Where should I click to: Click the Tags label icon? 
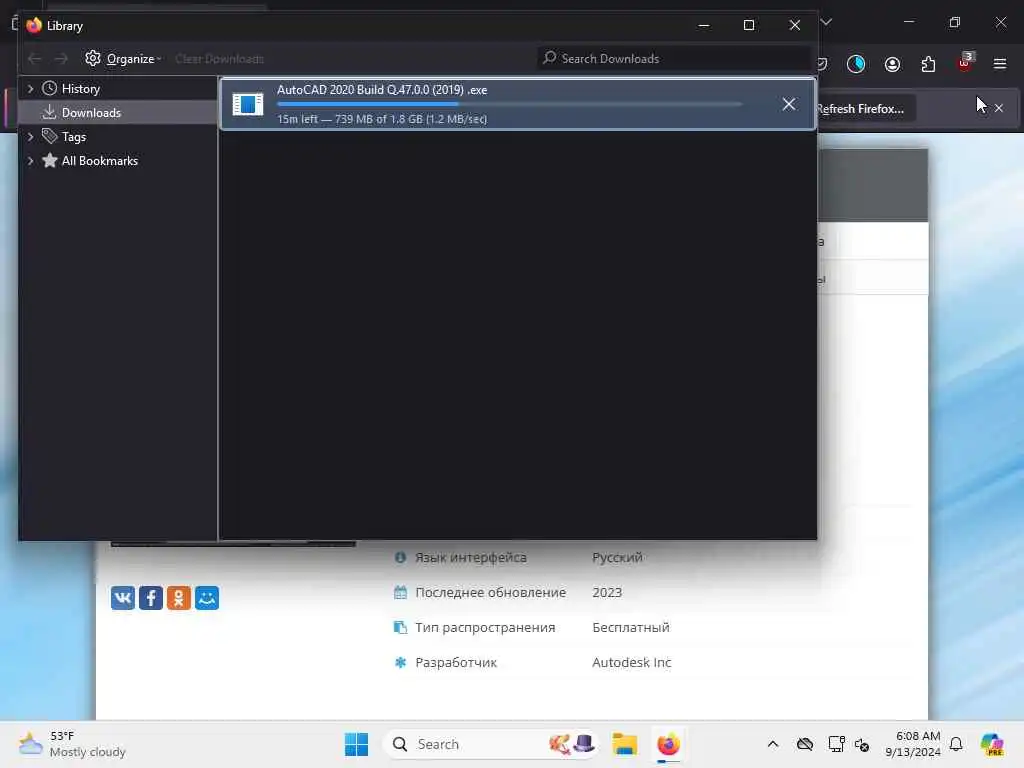click(49, 136)
